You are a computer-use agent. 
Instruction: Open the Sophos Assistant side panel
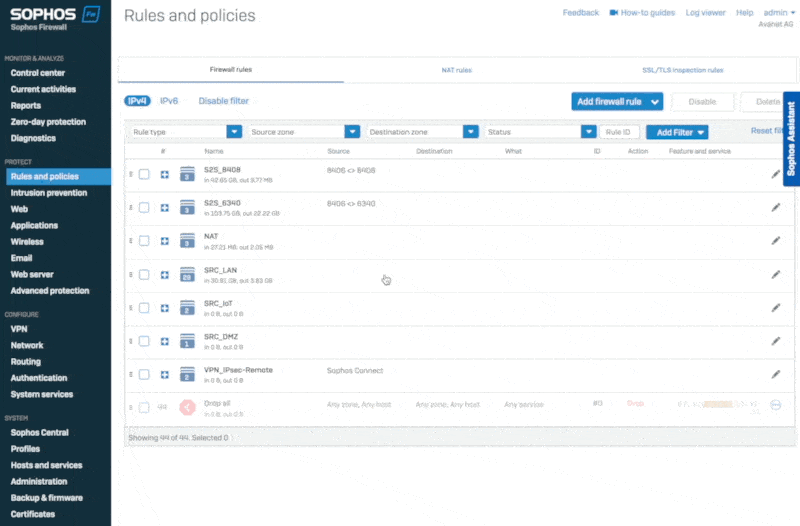pos(791,139)
